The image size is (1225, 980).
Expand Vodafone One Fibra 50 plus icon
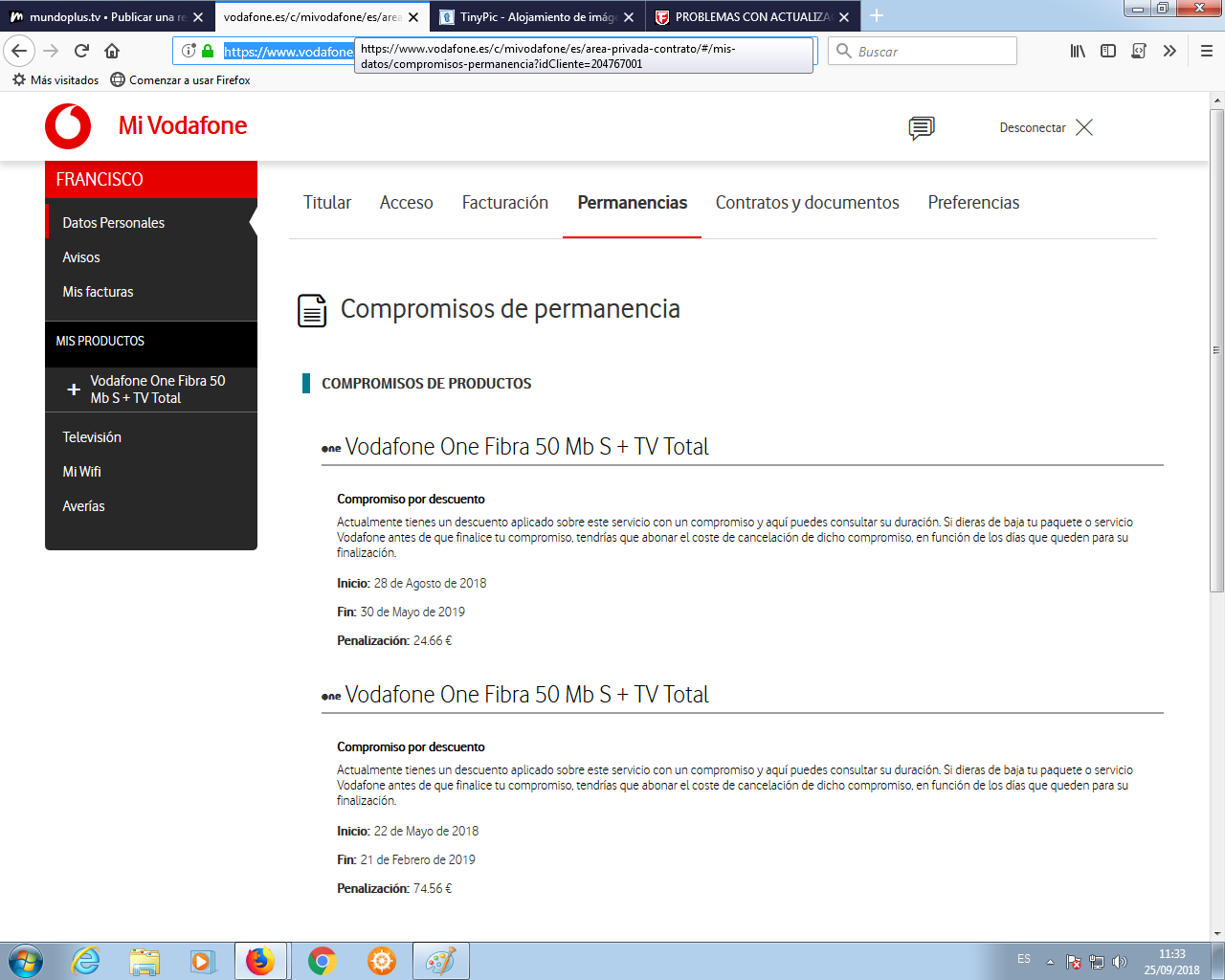tap(74, 390)
